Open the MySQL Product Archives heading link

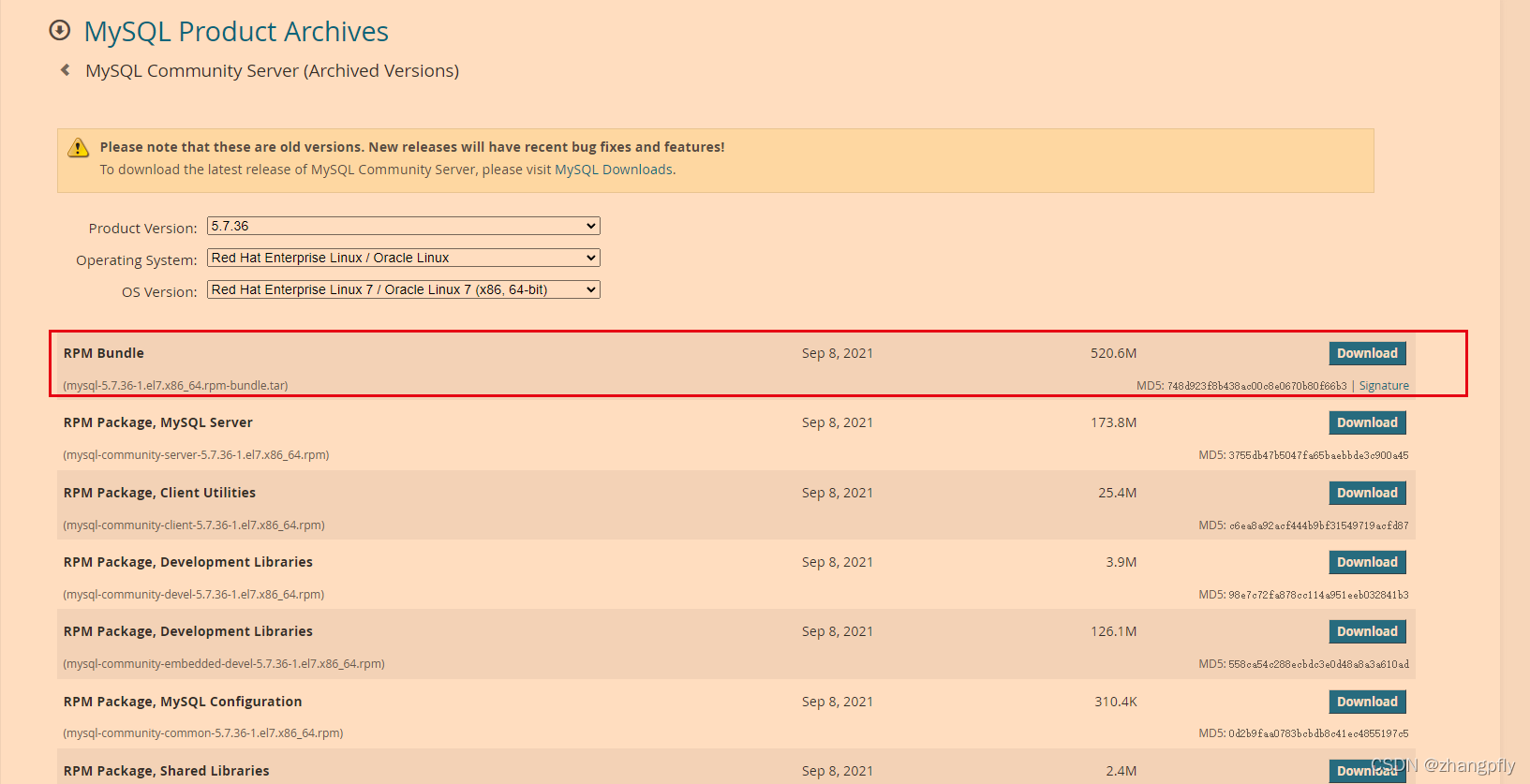point(236,31)
